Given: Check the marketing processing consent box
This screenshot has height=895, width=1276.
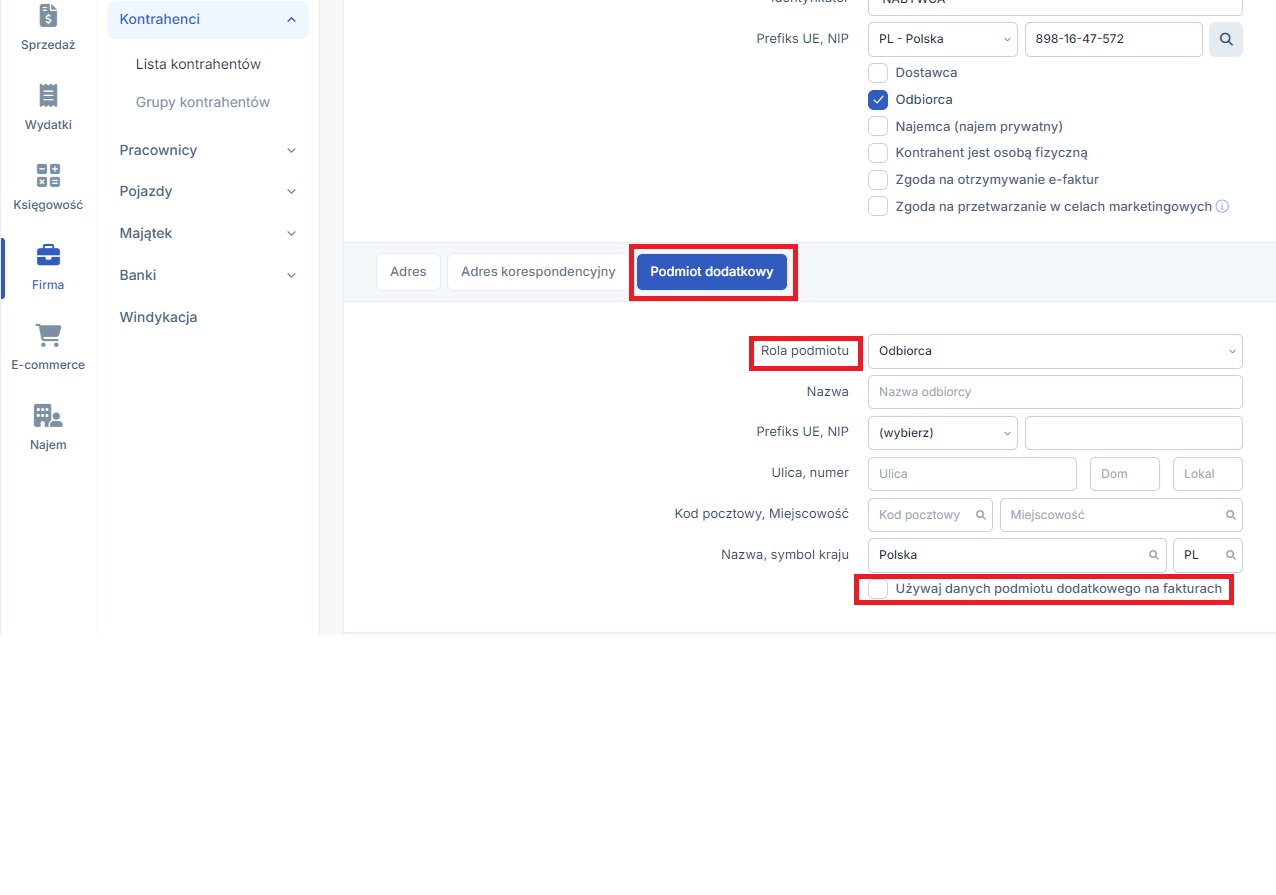Looking at the screenshot, I should [878, 207].
